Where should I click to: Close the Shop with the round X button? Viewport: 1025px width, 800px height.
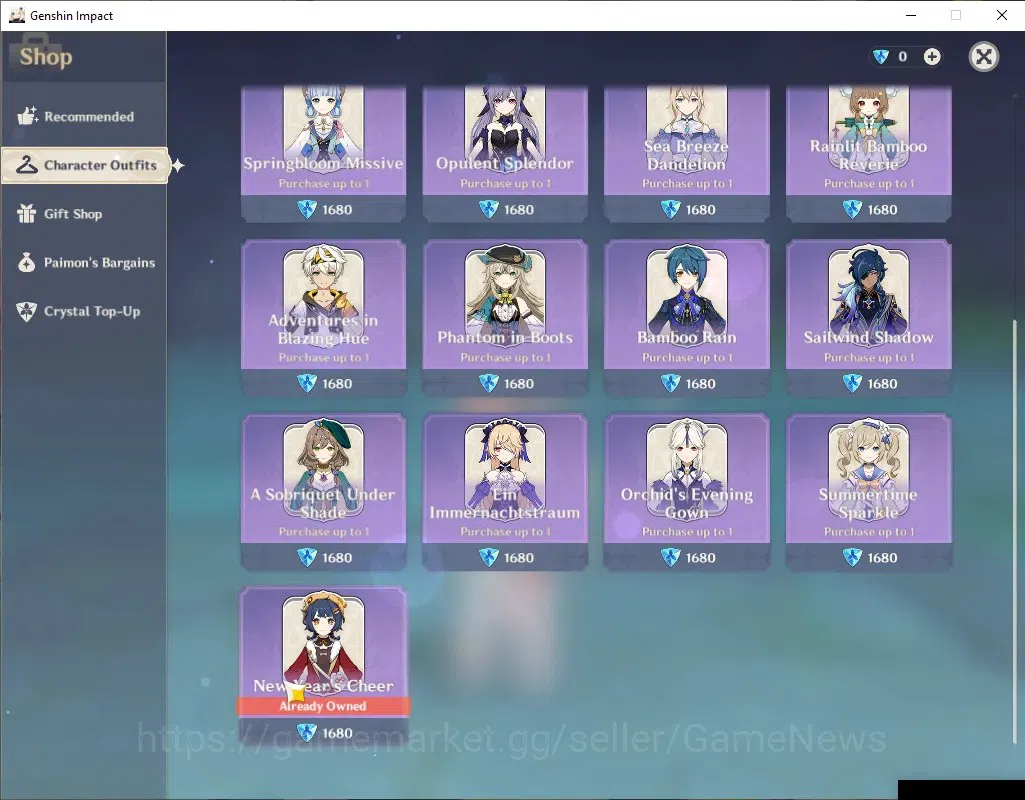click(983, 57)
